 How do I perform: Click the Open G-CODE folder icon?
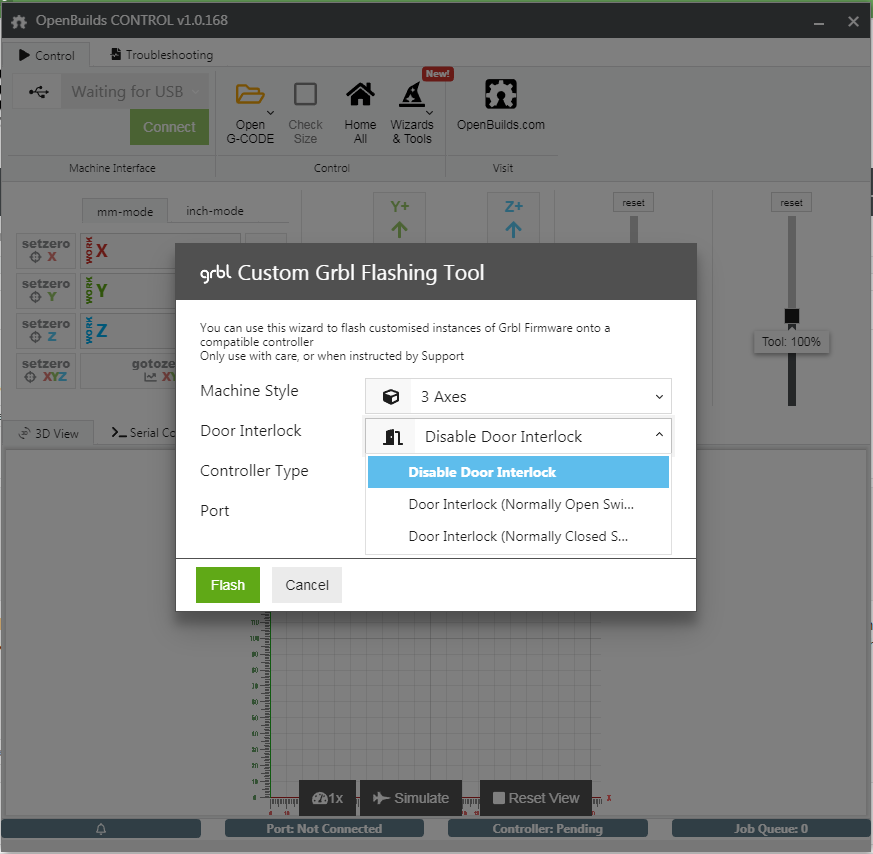250,95
